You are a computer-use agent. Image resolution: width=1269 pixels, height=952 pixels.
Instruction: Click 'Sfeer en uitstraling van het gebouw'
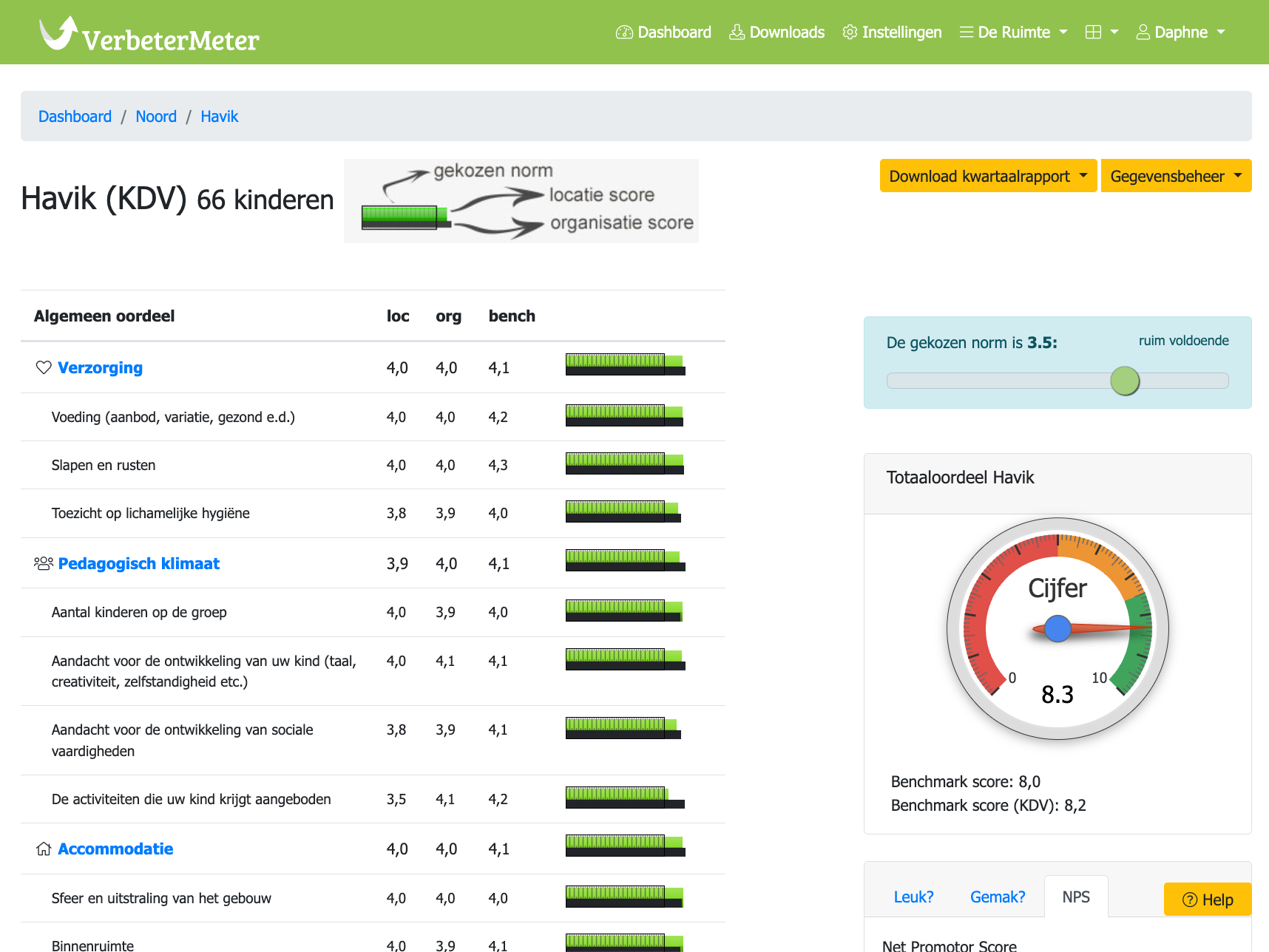[x=161, y=898]
